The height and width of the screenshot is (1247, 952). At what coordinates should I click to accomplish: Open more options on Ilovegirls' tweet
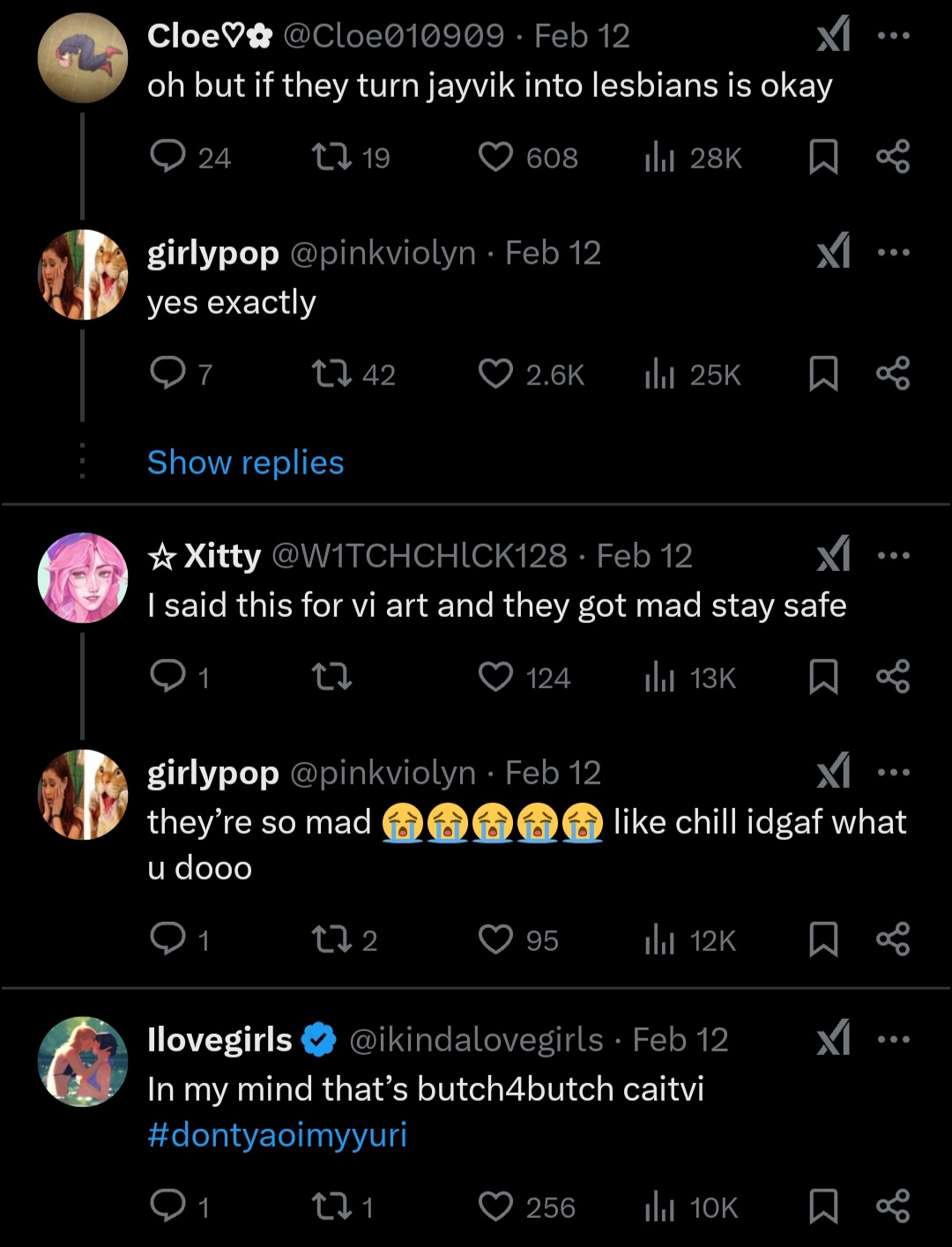coord(893,1039)
